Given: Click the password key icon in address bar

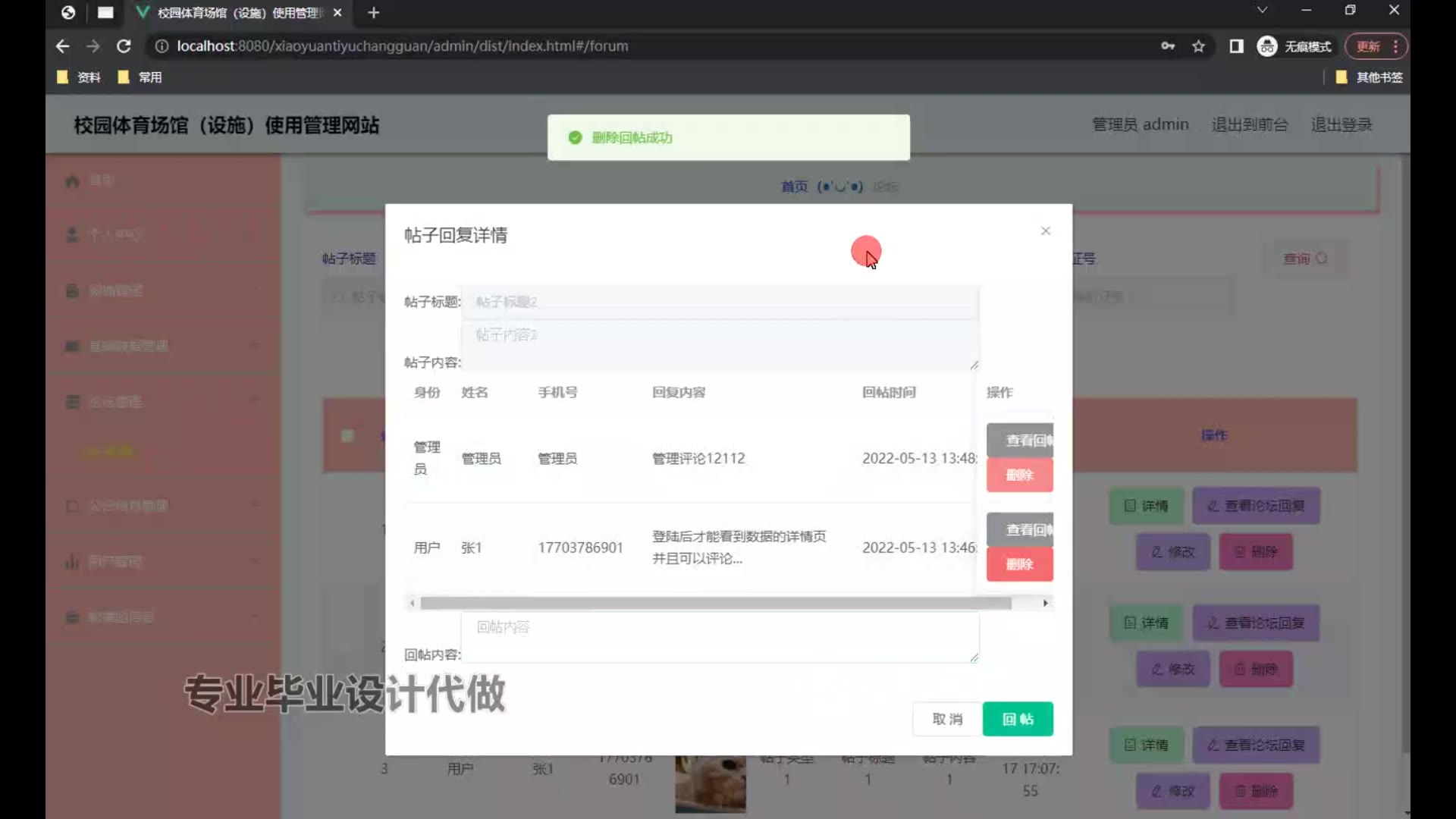Looking at the screenshot, I should 1168,46.
